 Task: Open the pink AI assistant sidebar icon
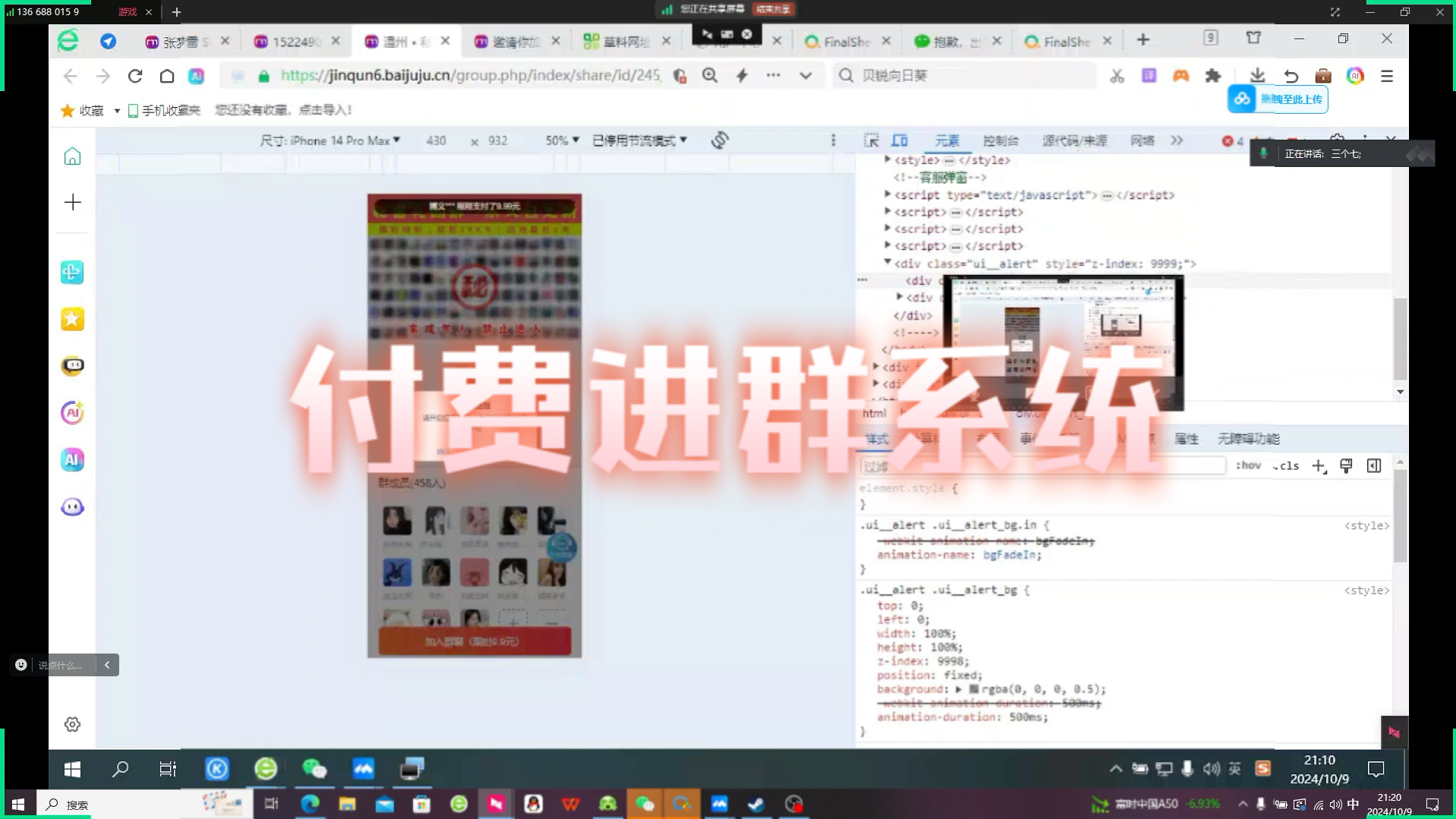coord(72,412)
